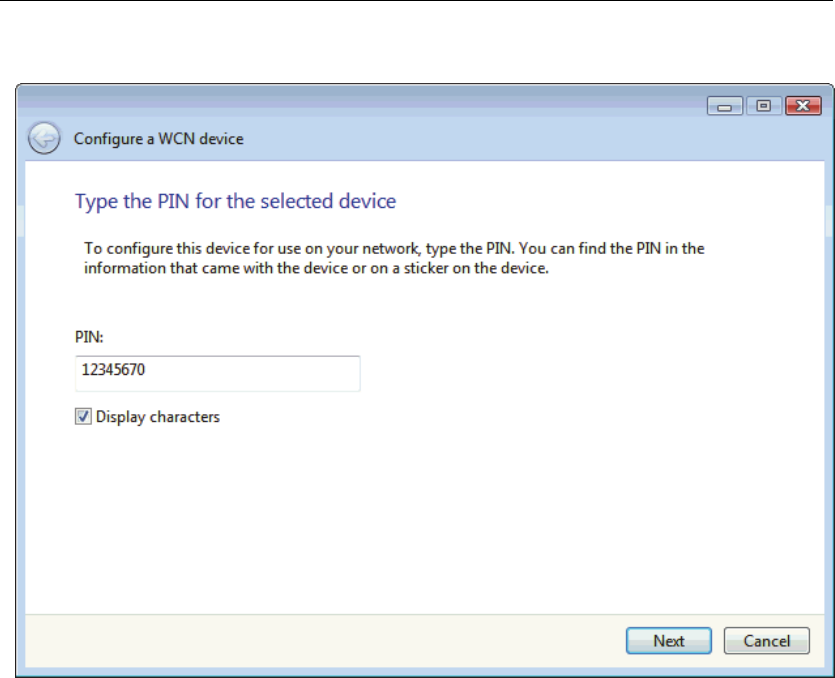Toggle the Display characters checkbox
Image resolution: width=835 pixels, height=678 pixels.
pyautogui.click(x=84, y=417)
